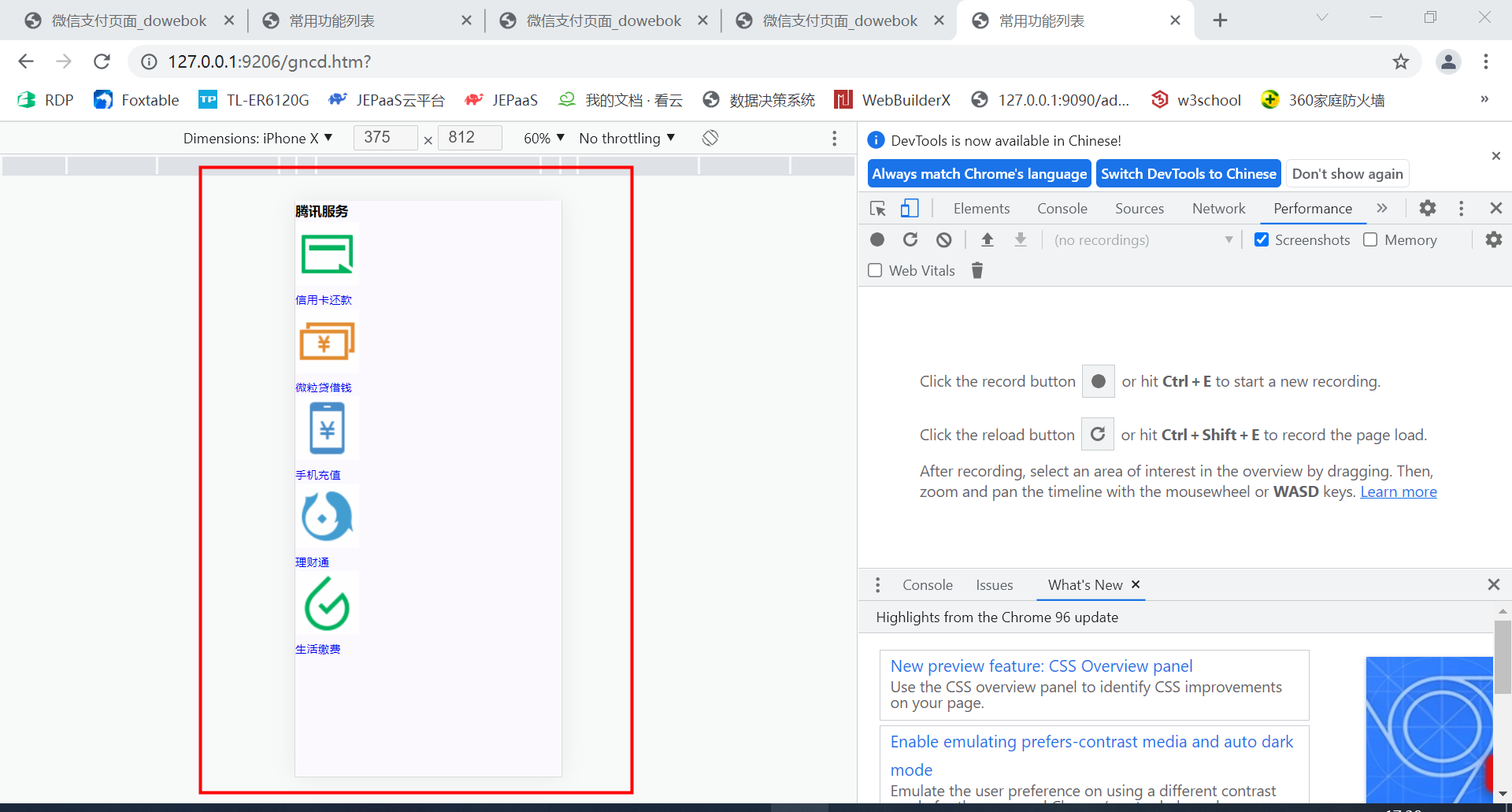Click reload and record page load icon

(x=910, y=239)
